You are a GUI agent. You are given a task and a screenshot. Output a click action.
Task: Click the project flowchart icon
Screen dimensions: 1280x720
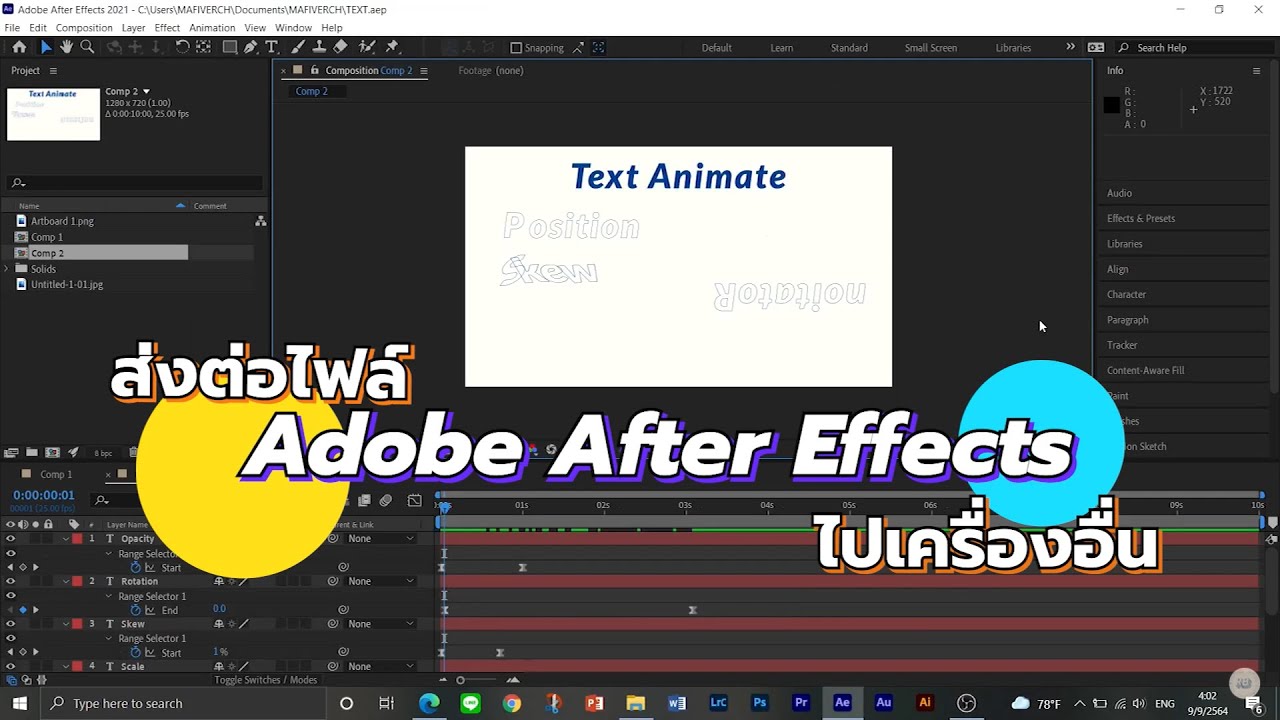(261, 221)
